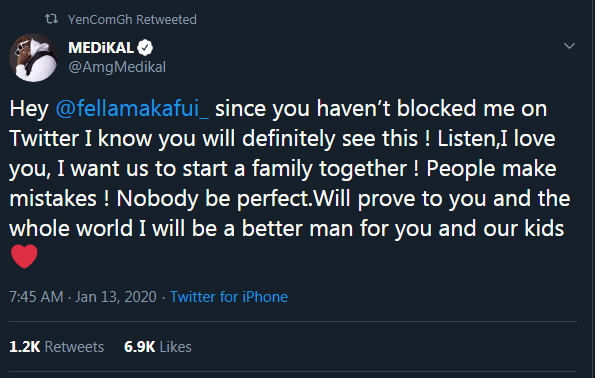595x378 pixels.
Task: Expand the tweet options chevron
Action: point(569,46)
